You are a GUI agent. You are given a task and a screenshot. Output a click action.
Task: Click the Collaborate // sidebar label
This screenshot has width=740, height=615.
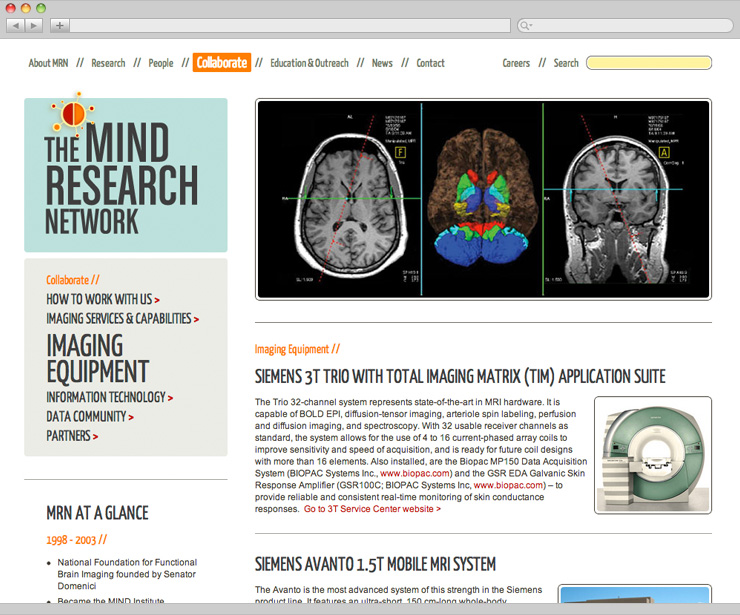73,280
